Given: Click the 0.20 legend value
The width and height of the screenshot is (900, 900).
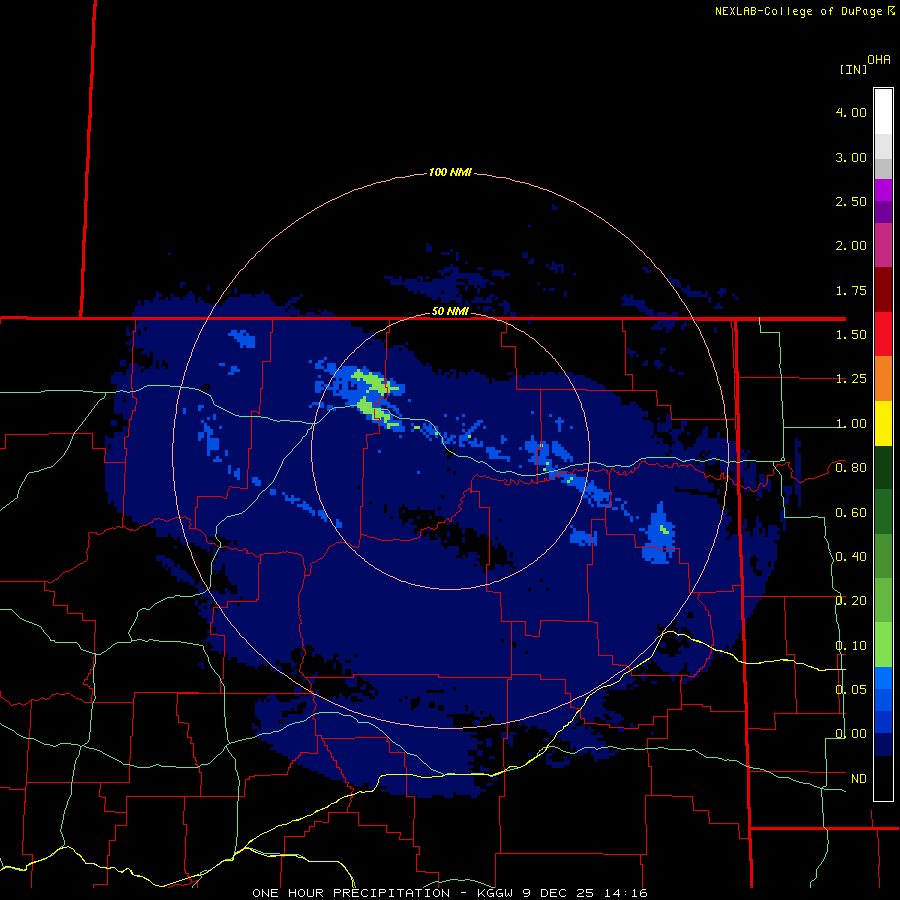Looking at the screenshot, I should coord(851,601).
